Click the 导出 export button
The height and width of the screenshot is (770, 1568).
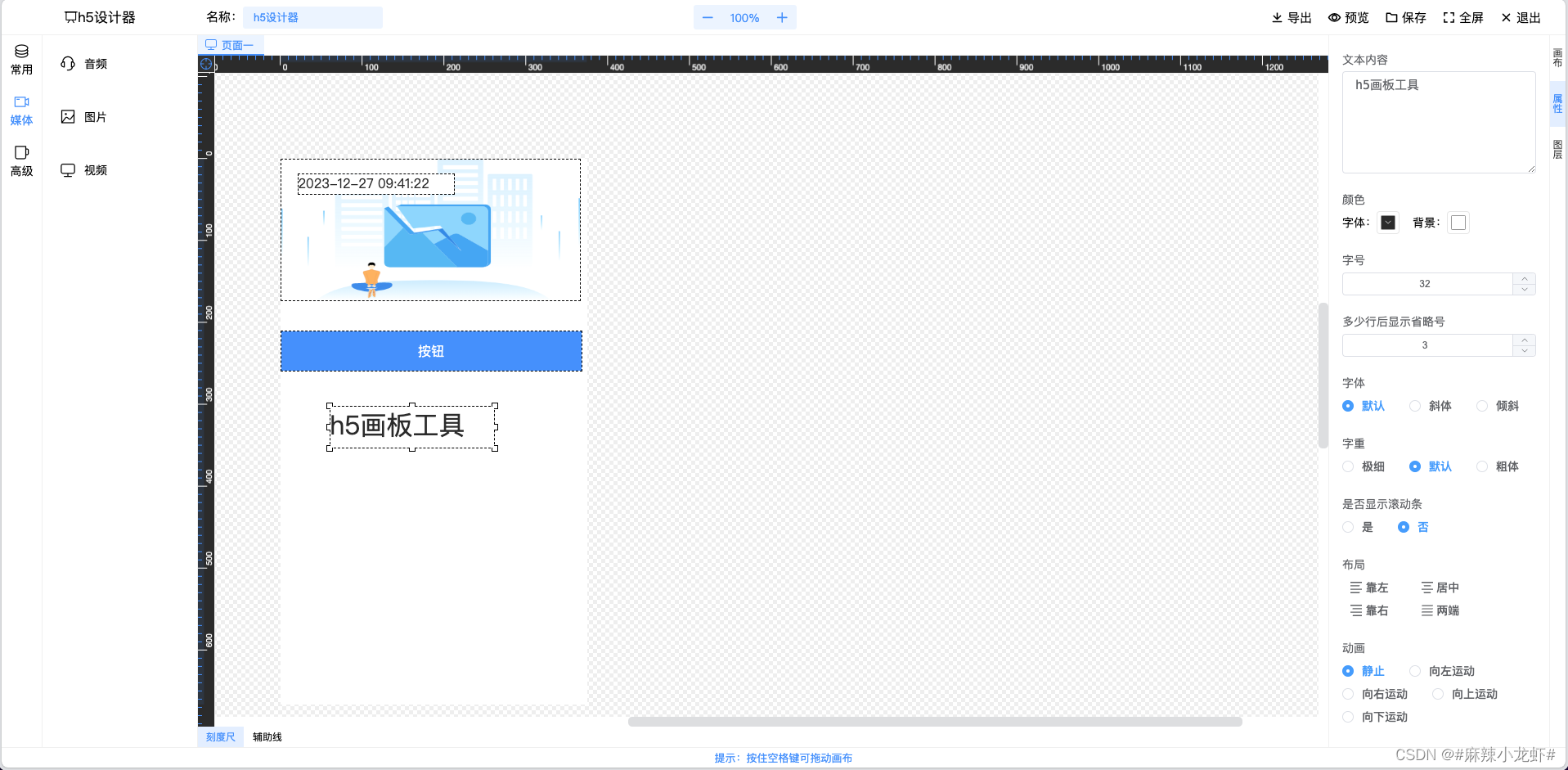1292,18
